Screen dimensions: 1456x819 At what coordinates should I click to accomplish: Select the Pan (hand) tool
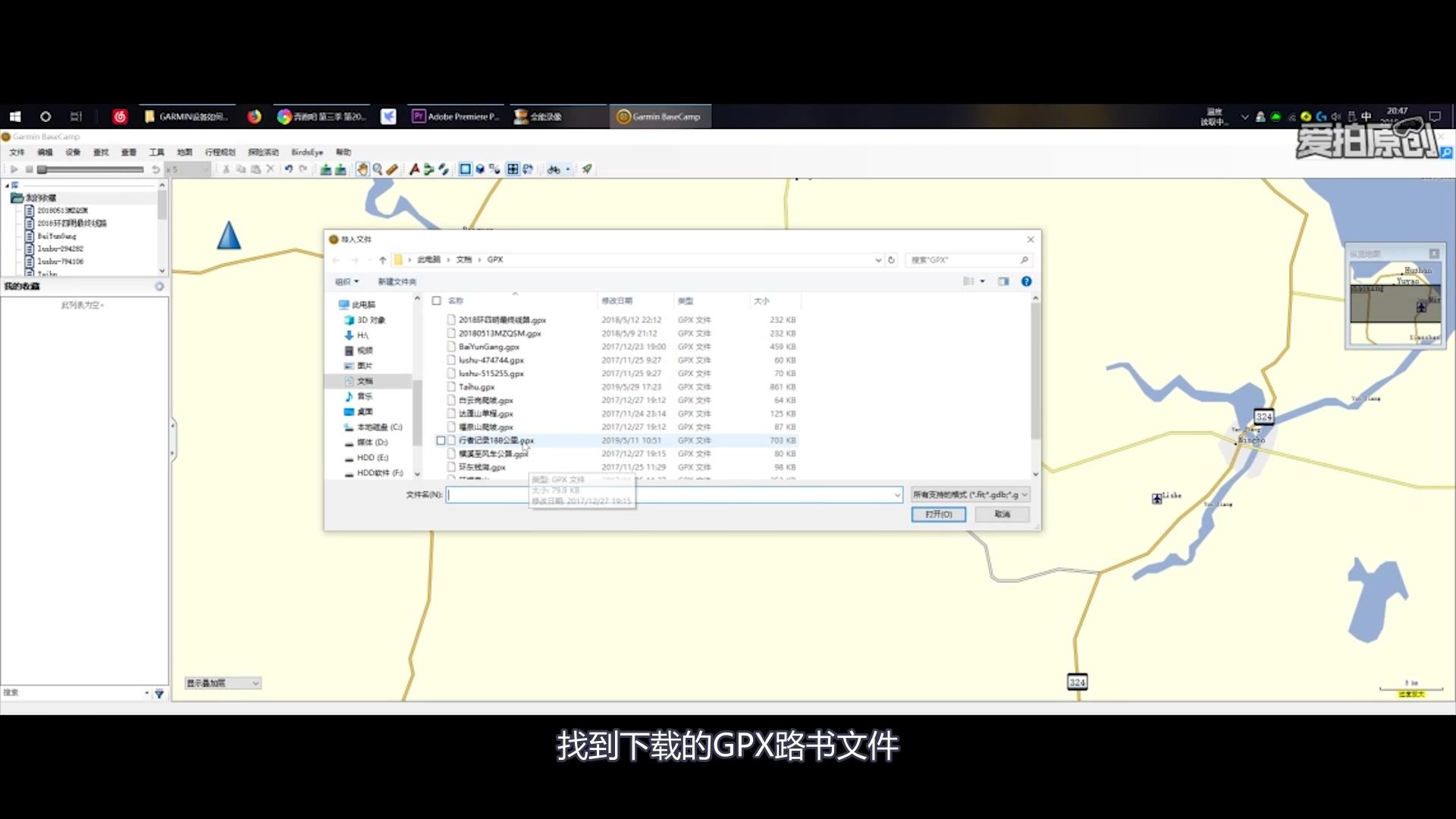(x=362, y=168)
